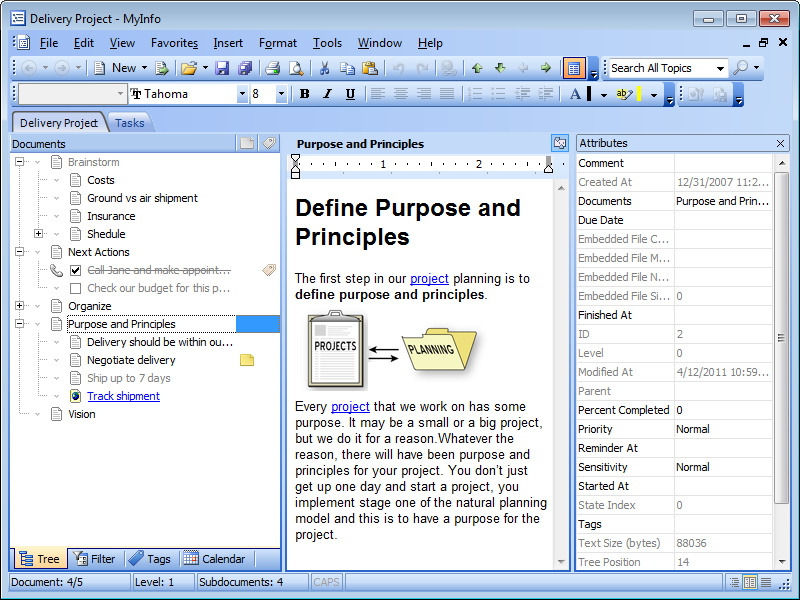Open the Format menu
800x600 pixels.
pos(278,43)
